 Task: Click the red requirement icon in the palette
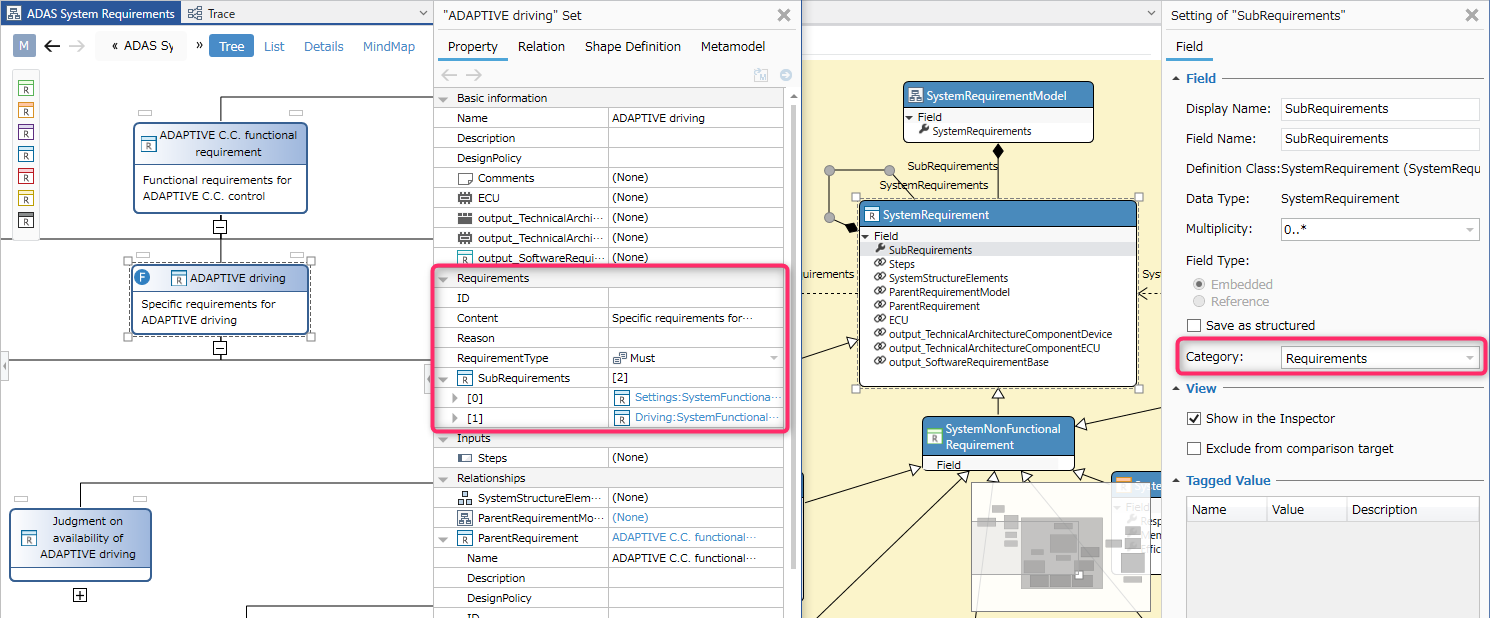[x=27, y=176]
